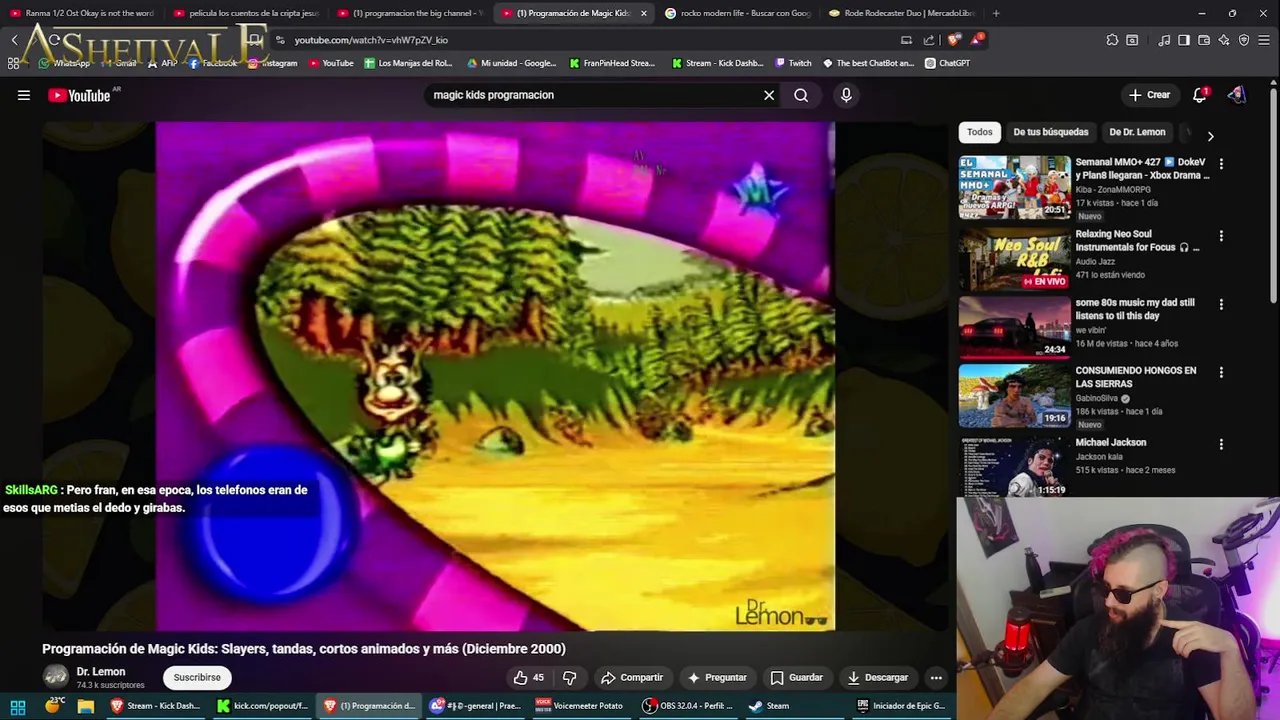Switch to programacion the big channel tab

410,13
